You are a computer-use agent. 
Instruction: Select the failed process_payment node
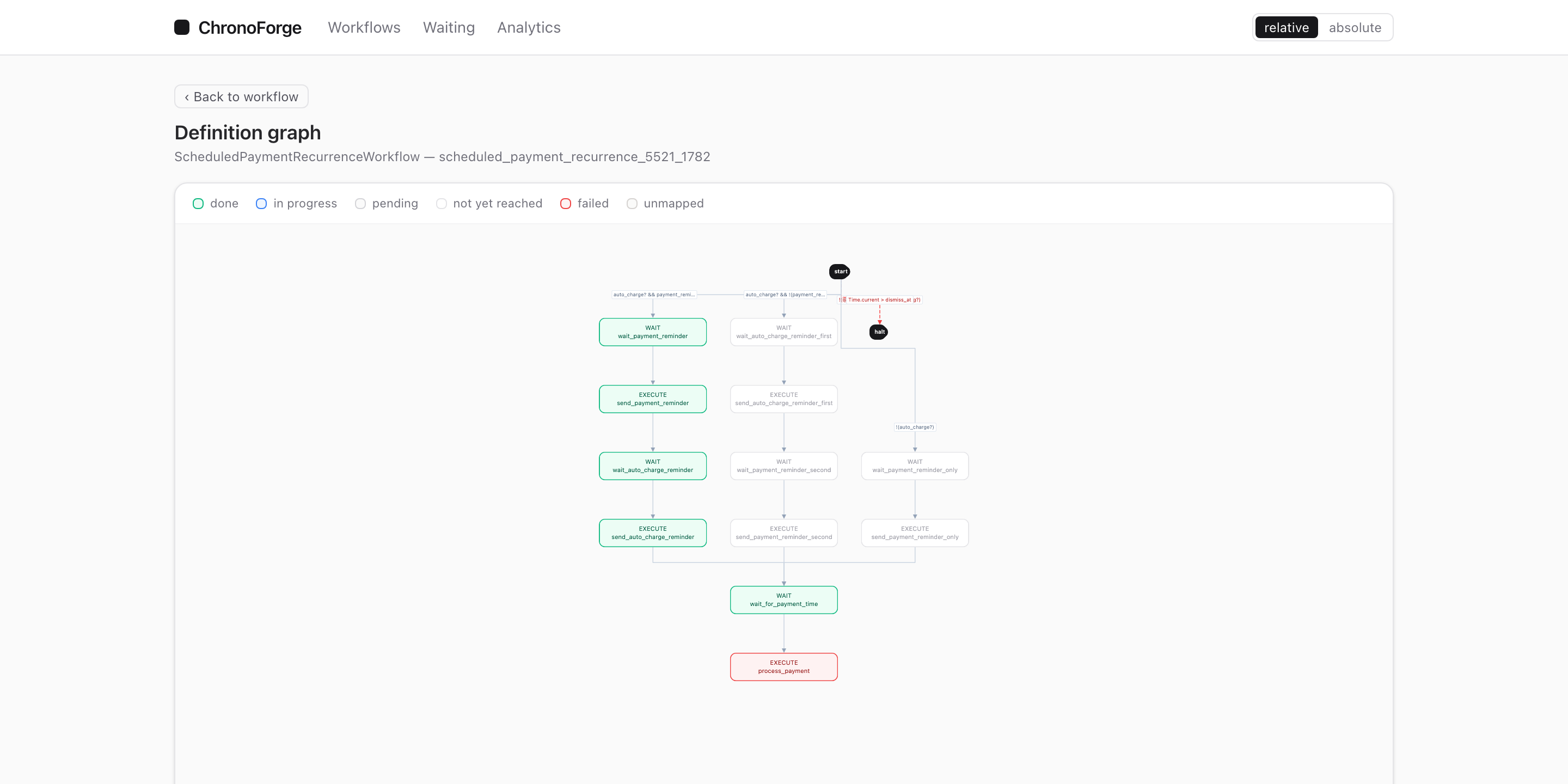click(784, 666)
